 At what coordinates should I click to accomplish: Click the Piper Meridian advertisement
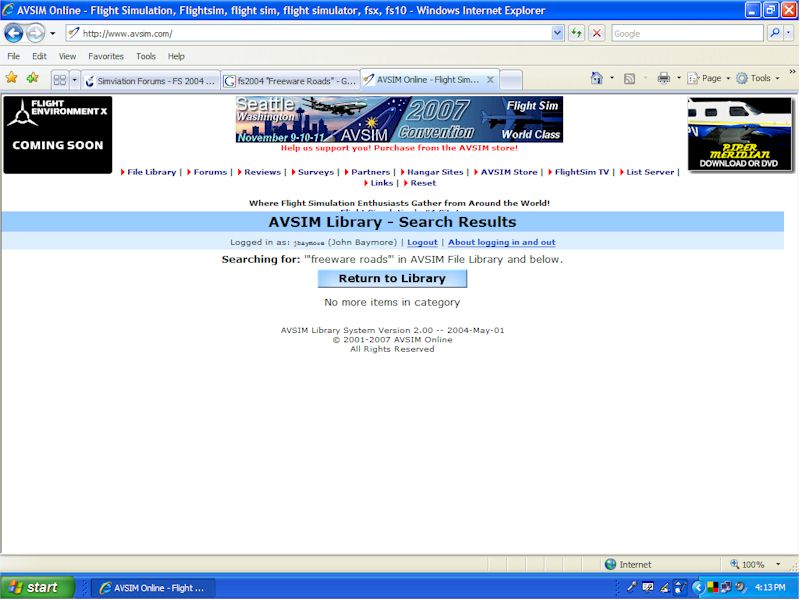pyautogui.click(x=739, y=134)
